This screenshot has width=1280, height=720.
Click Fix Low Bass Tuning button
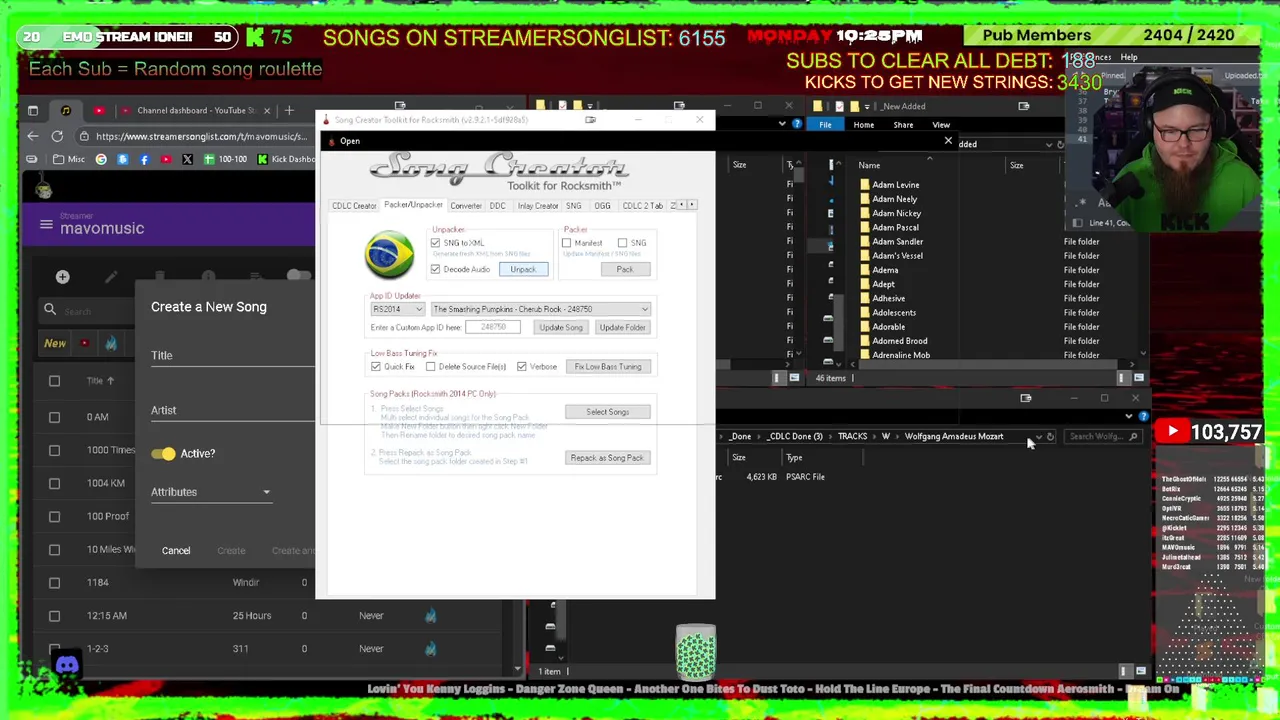click(x=608, y=367)
